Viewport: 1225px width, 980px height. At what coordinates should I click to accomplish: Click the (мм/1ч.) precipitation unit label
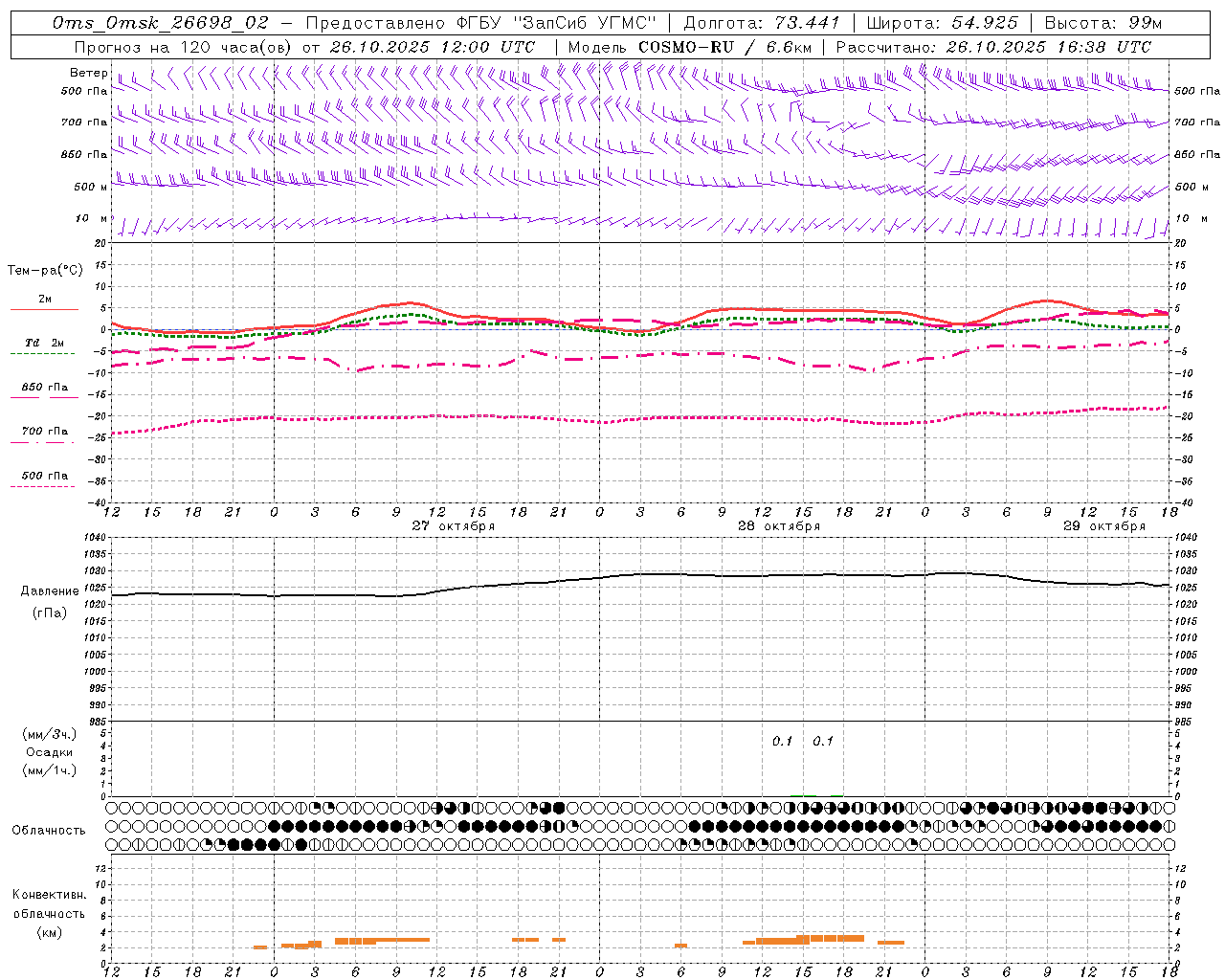(x=50, y=770)
